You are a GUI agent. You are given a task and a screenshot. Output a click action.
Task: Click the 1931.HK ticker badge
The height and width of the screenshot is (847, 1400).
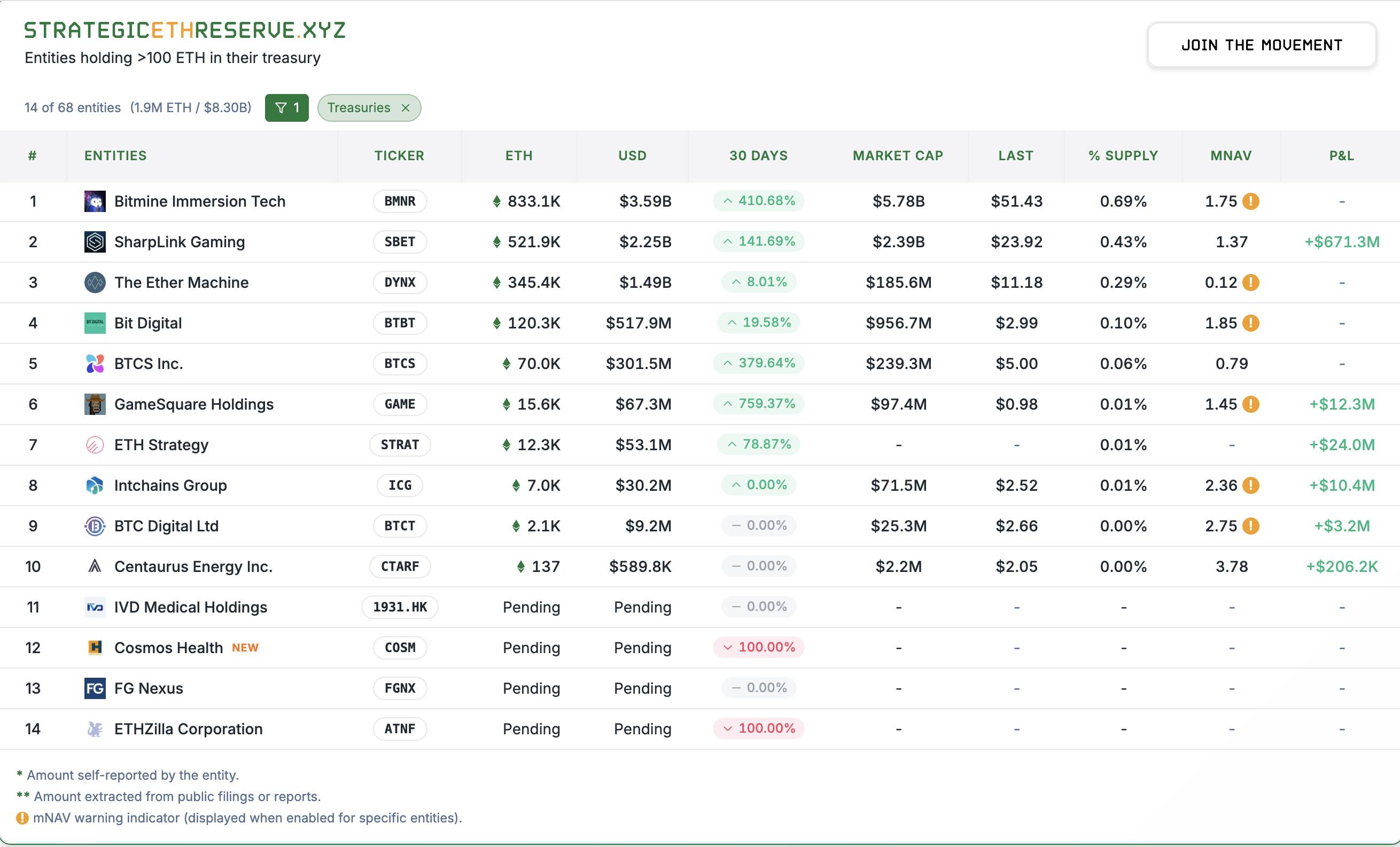point(400,607)
